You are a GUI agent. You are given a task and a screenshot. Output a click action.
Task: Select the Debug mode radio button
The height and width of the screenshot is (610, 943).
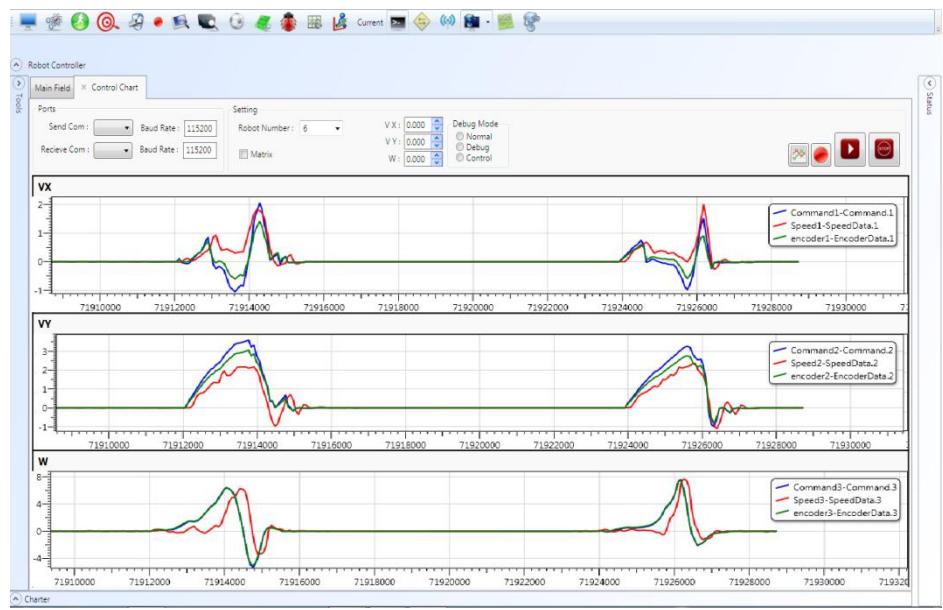click(x=460, y=147)
